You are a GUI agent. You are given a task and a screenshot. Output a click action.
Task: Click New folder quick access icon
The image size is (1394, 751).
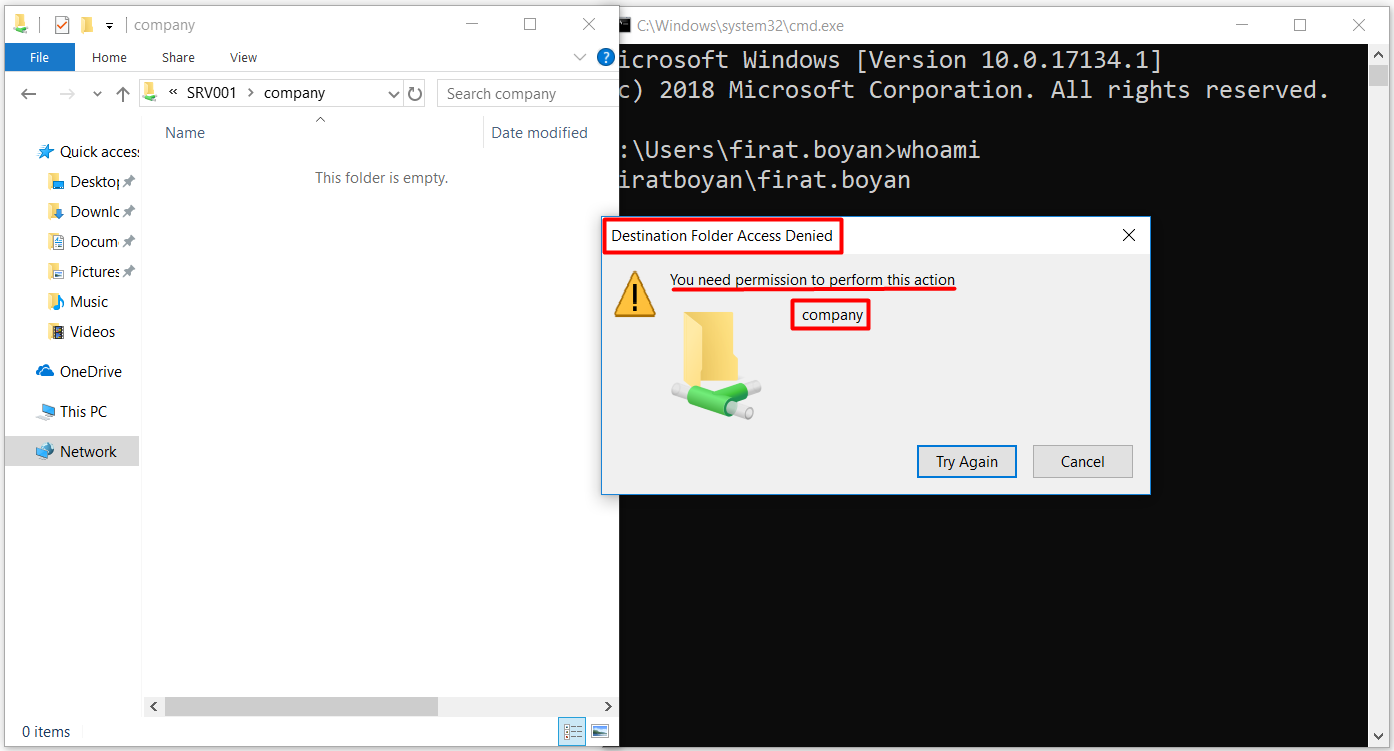pos(87,25)
